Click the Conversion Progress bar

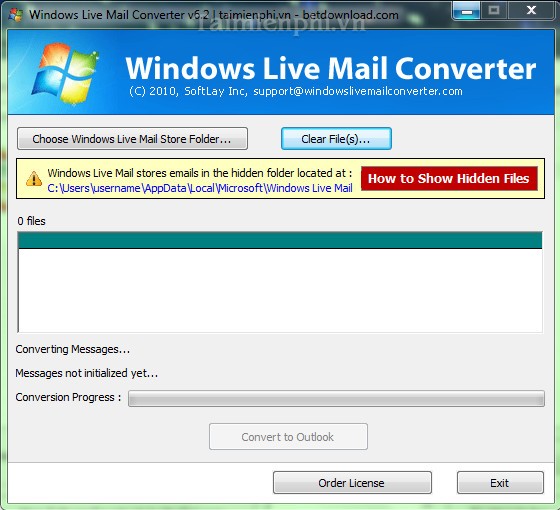point(336,398)
